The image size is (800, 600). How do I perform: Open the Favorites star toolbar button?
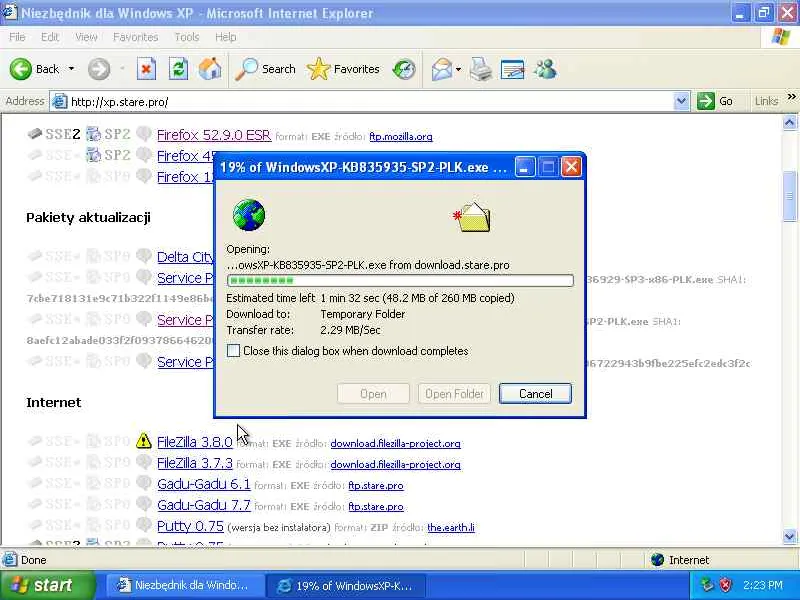[x=343, y=69]
